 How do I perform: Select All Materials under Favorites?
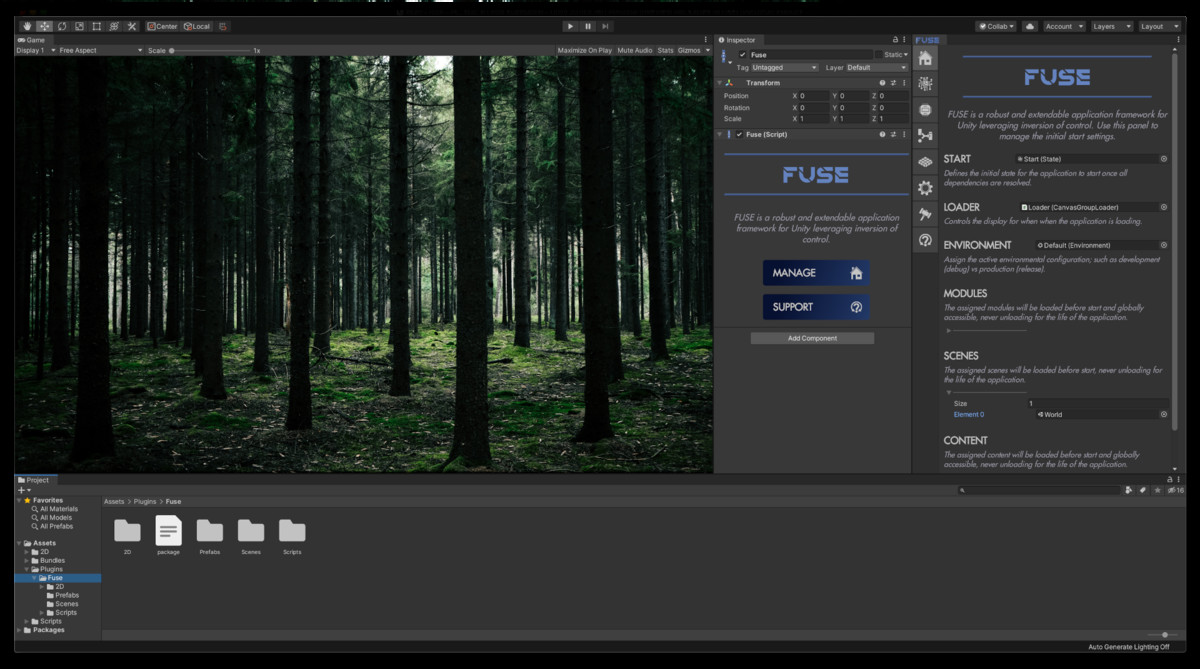click(58, 509)
